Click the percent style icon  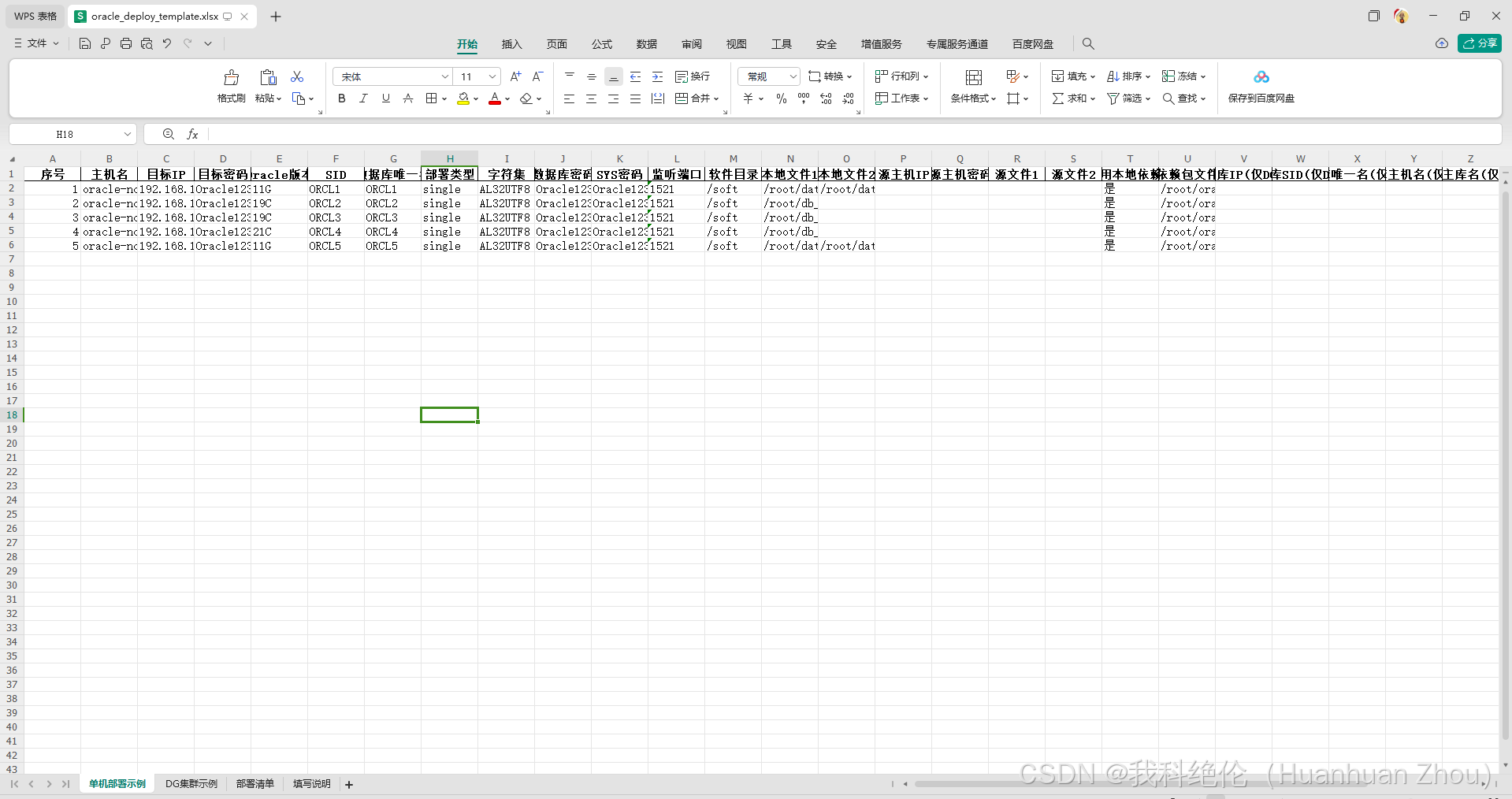pyautogui.click(x=782, y=98)
